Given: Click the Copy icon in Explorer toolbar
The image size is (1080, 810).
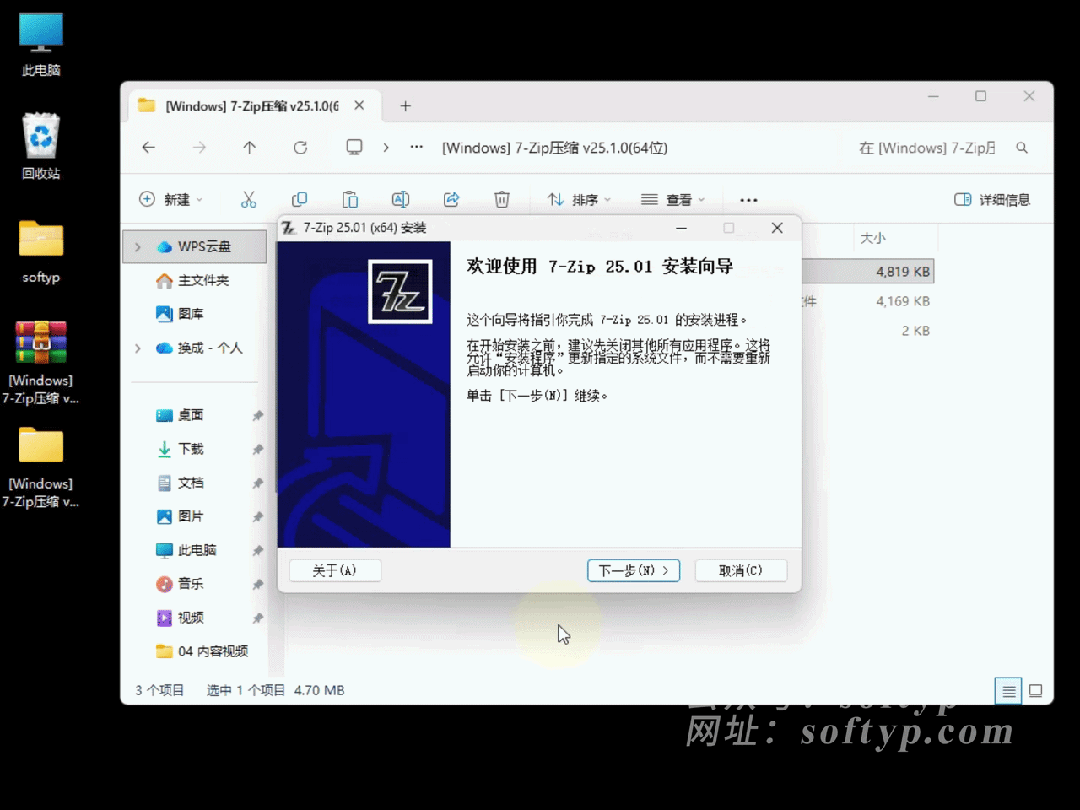Looking at the screenshot, I should pos(299,200).
